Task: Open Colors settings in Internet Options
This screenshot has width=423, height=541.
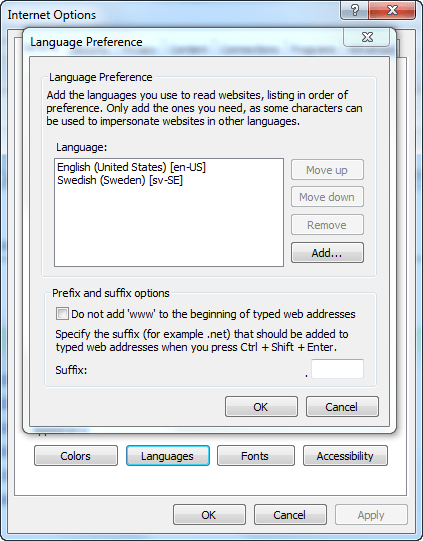Action: coord(76,456)
